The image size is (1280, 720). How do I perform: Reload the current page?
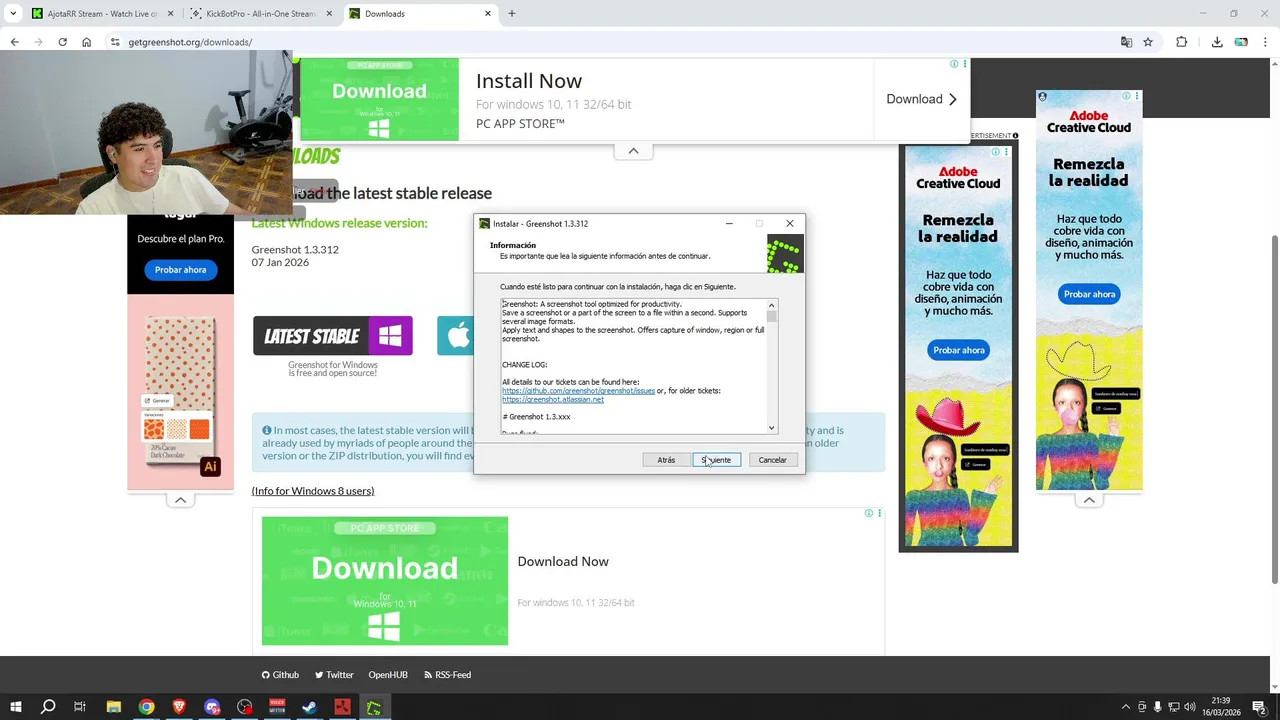point(62,42)
